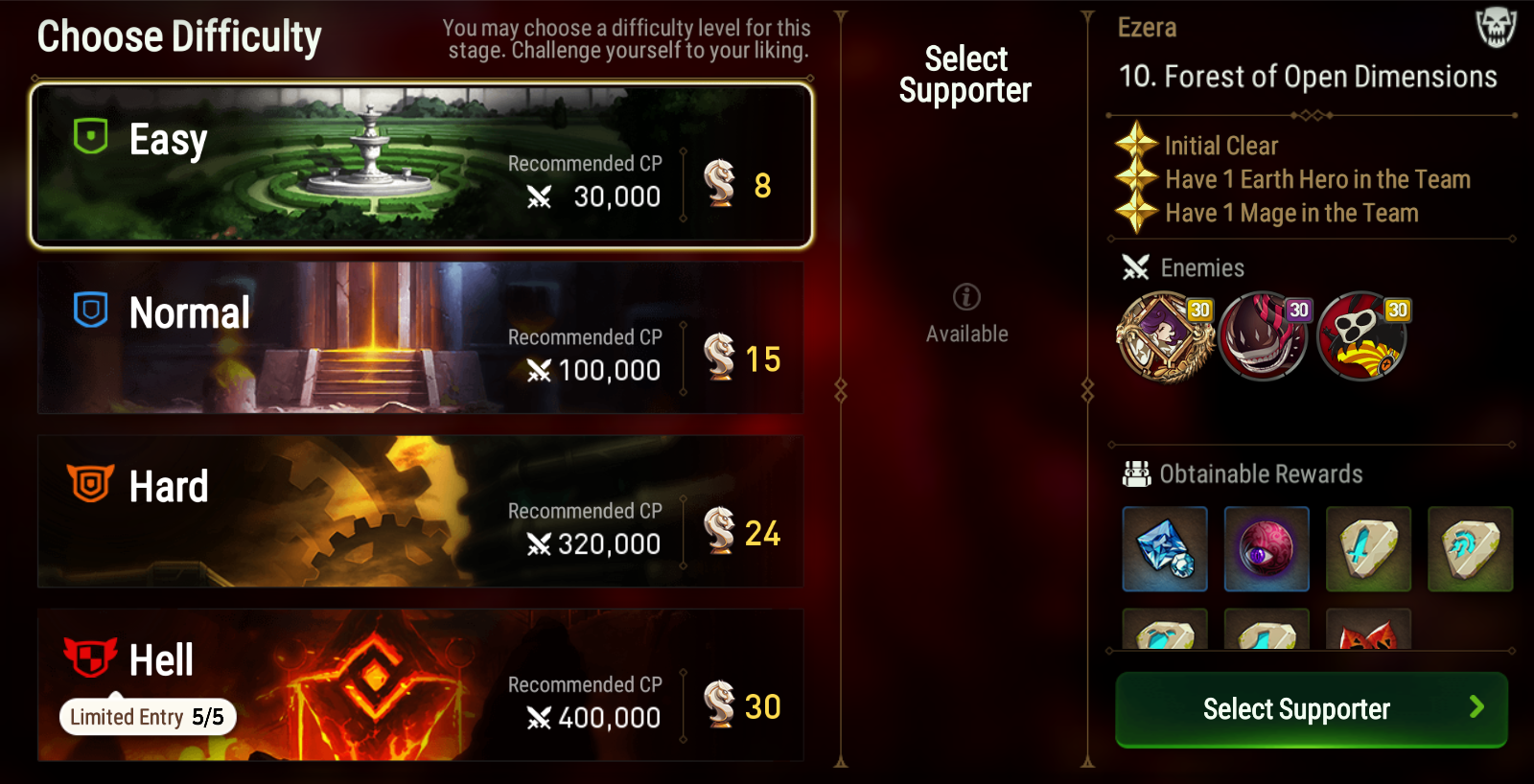
Task: Choose the Easy difficulty option
Action: (422, 165)
